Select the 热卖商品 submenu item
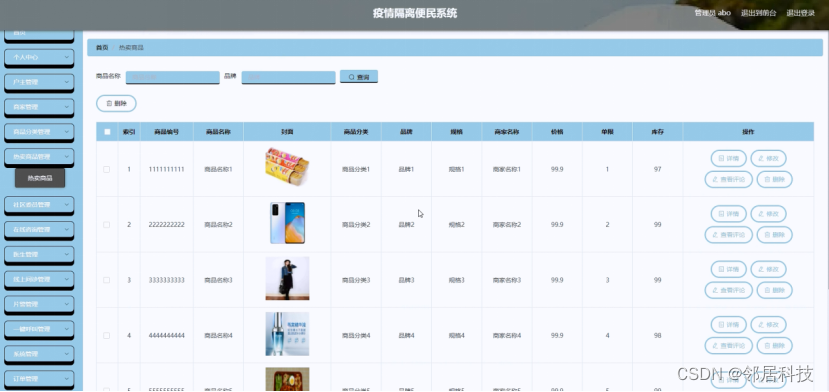829x392 pixels. [40, 178]
